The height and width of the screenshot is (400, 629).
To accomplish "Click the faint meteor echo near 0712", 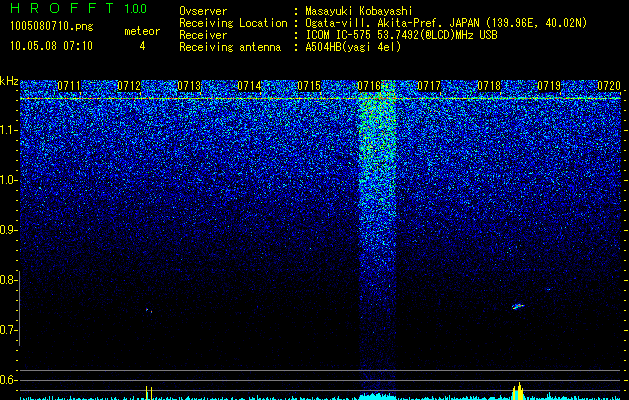I will pos(149,310).
